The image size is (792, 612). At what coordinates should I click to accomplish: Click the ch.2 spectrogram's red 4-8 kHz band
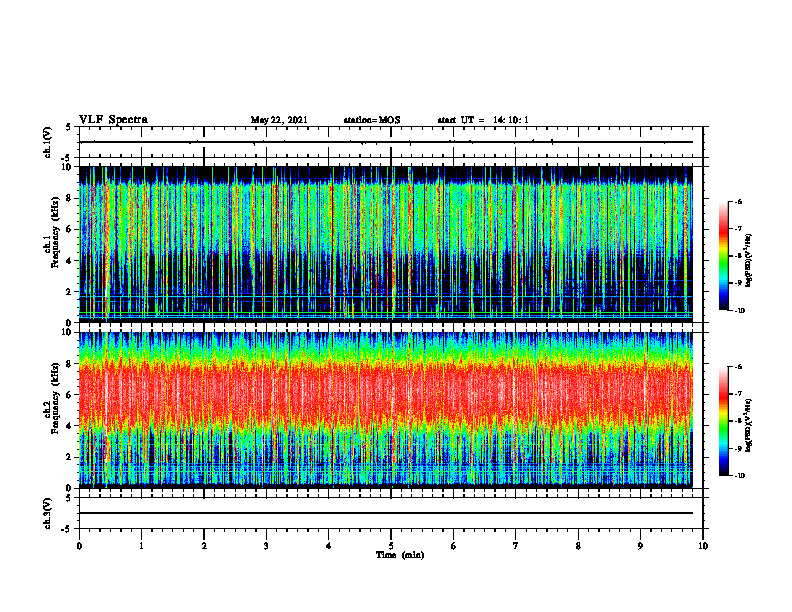click(386, 394)
